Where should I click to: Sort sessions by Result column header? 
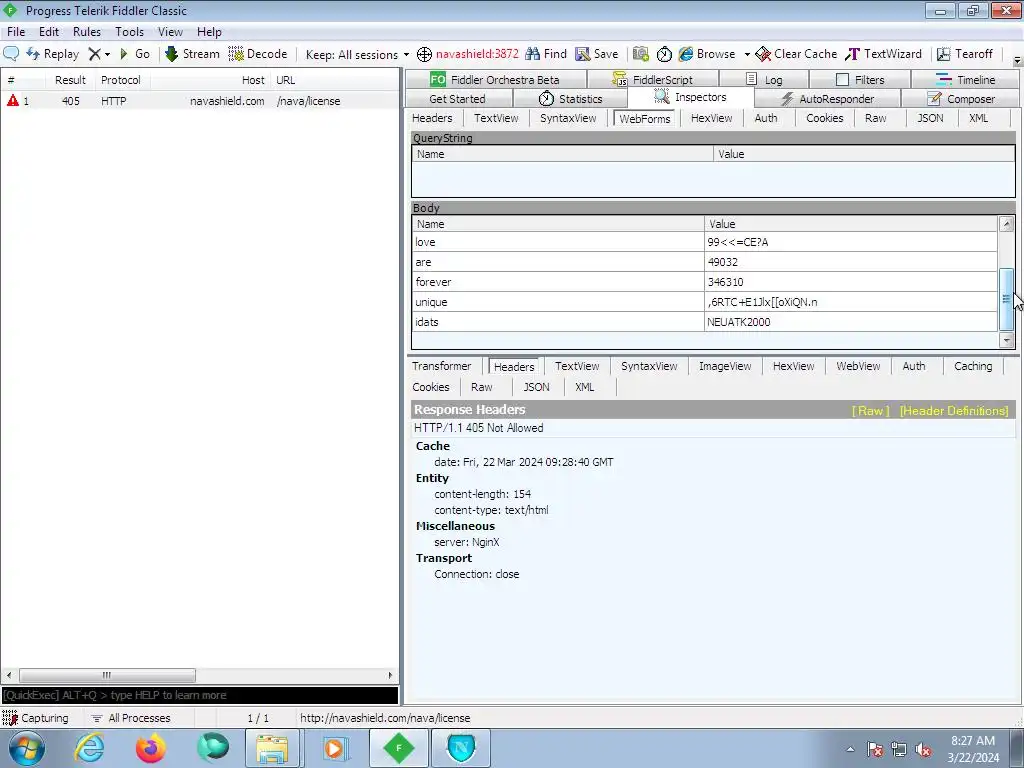click(70, 80)
